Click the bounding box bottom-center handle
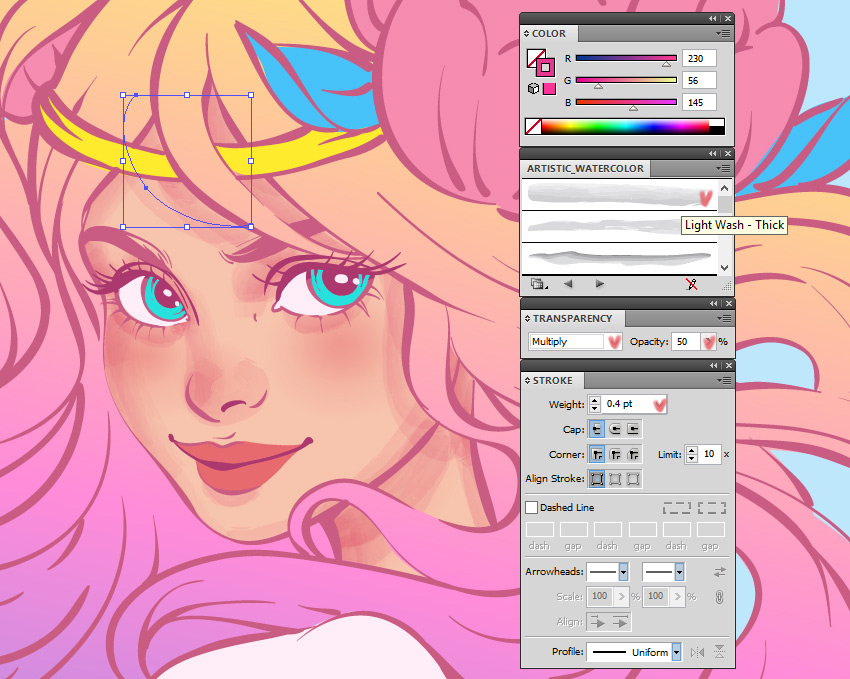The image size is (850, 679). pos(187,227)
